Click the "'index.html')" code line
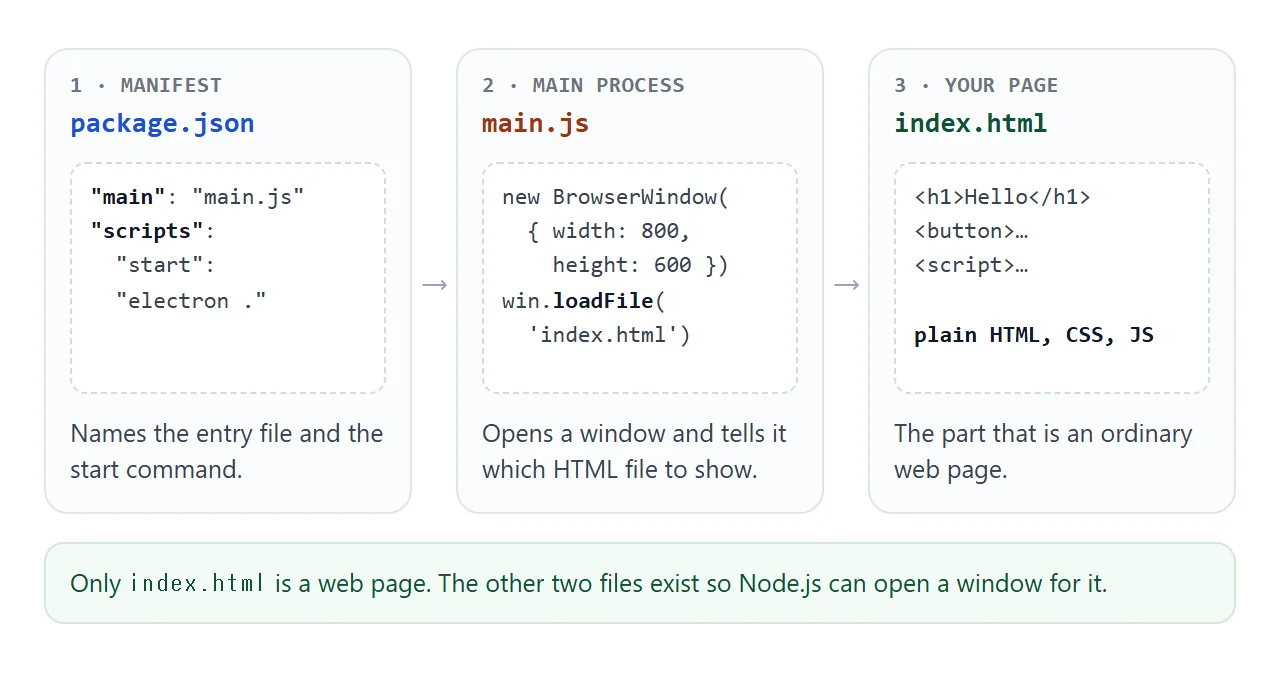 609,334
